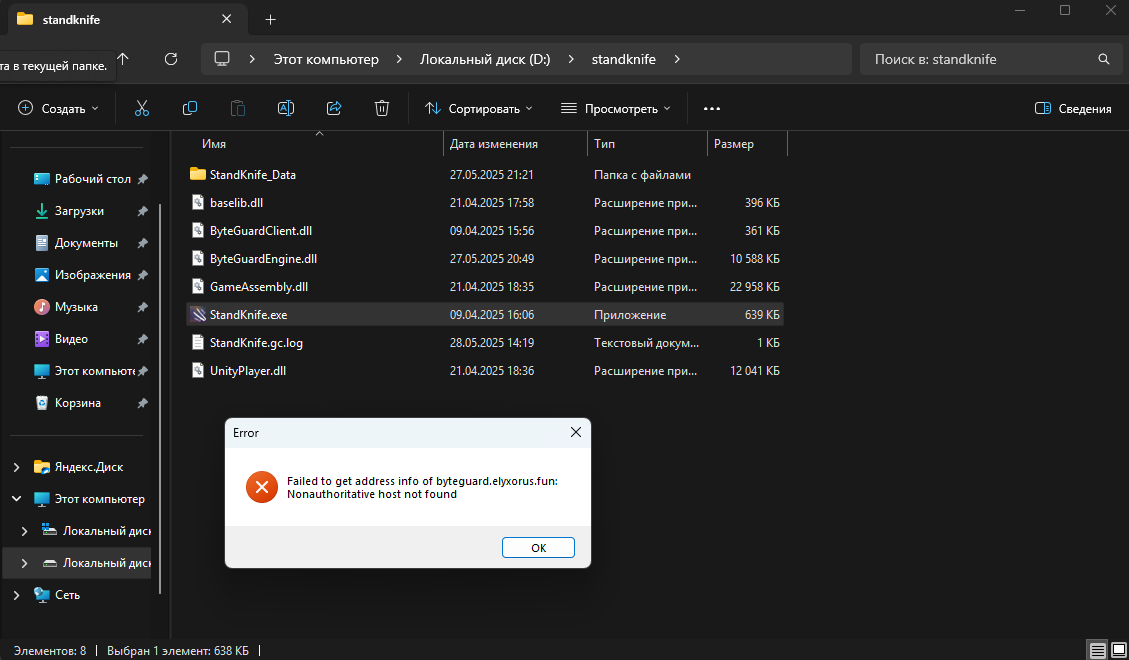Expand Яндекс.Диск tree node
This screenshot has width=1129, height=660.
(x=17, y=467)
